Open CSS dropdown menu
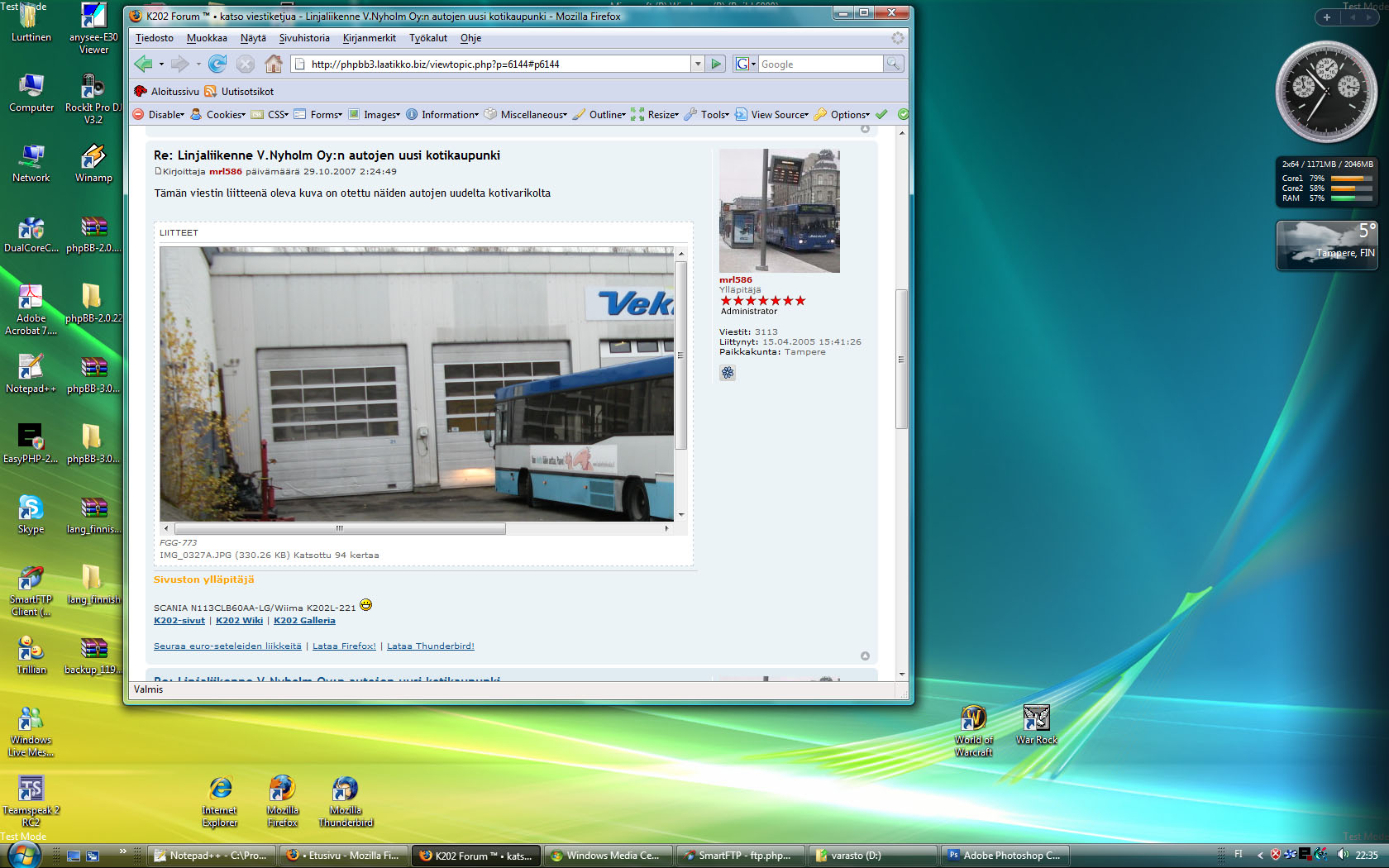The height and width of the screenshot is (868, 1389). pos(270,115)
